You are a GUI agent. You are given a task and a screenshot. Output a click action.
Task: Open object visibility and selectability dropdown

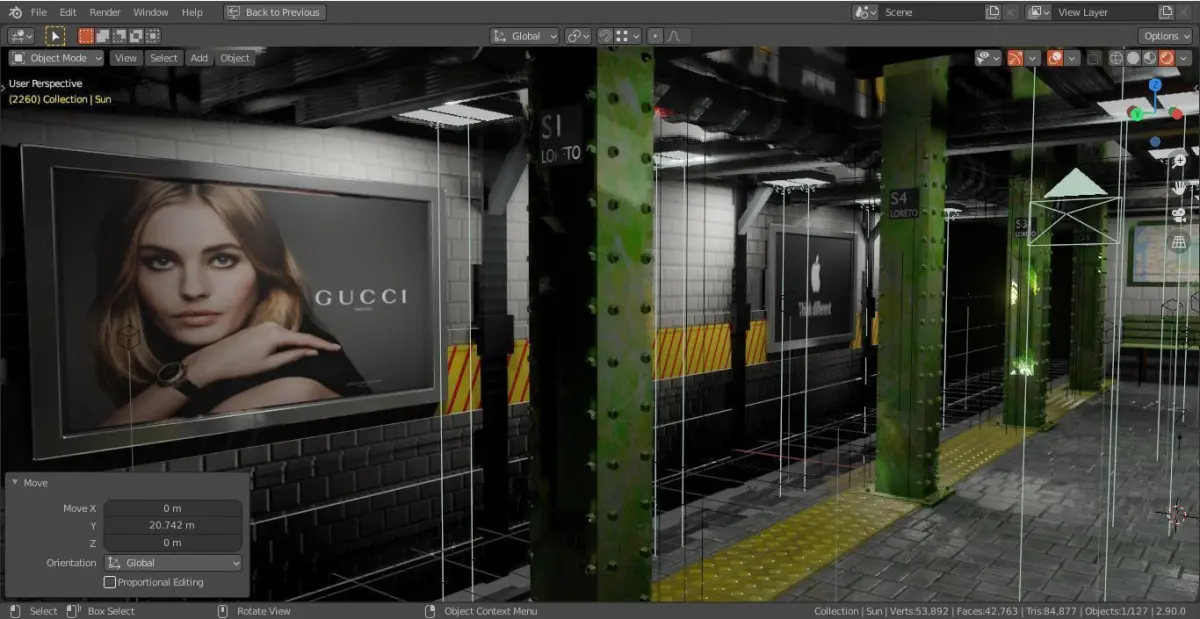pyautogui.click(x=988, y=58)
